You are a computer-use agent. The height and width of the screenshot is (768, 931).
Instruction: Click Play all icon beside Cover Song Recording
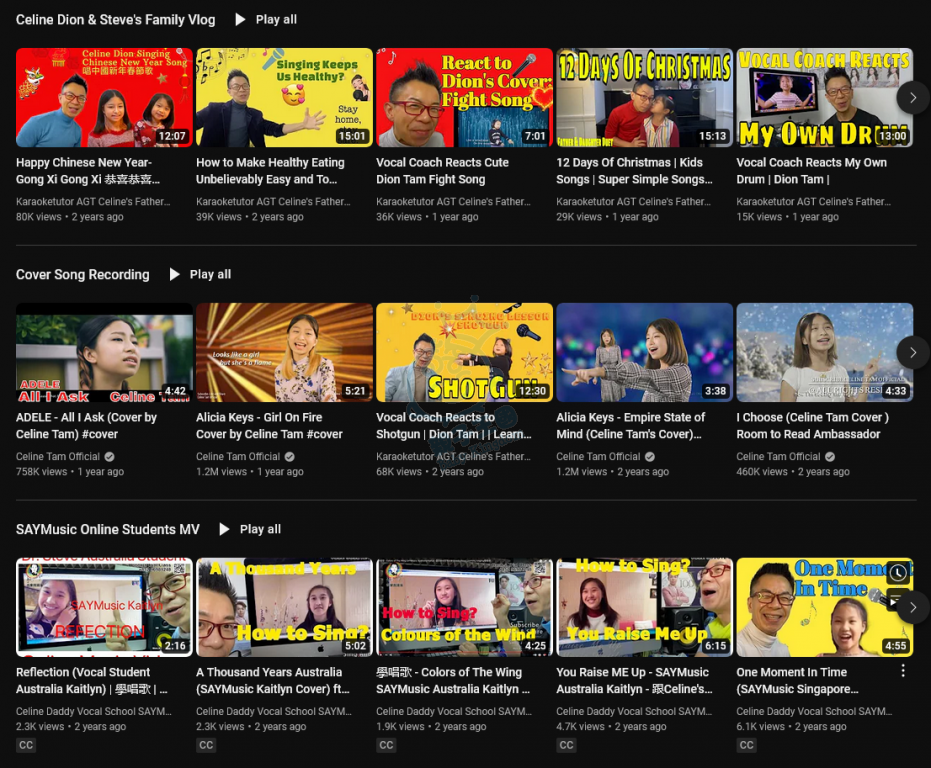175,274
